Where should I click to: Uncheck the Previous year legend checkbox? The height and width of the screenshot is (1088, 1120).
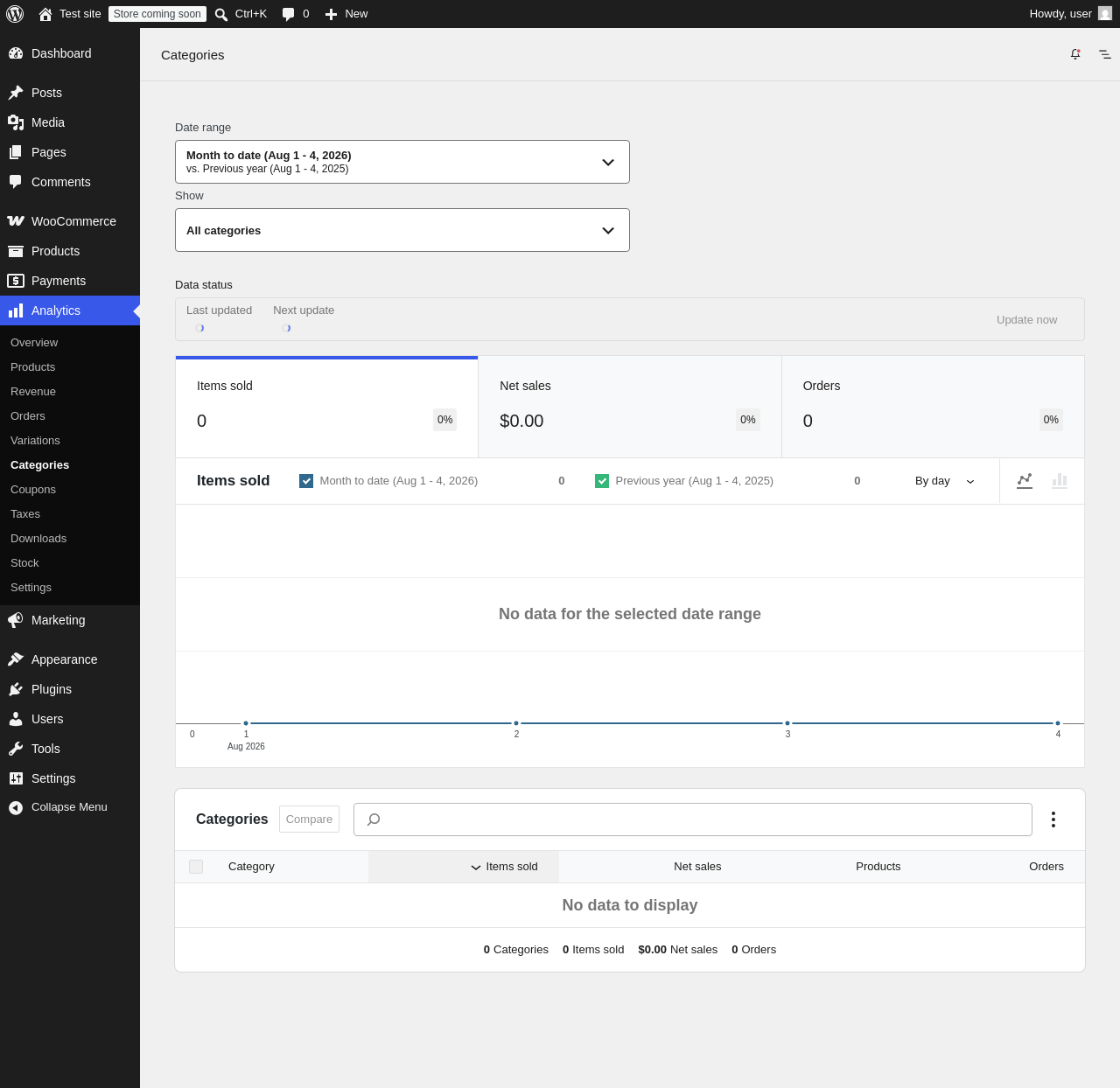coord(602,481)
